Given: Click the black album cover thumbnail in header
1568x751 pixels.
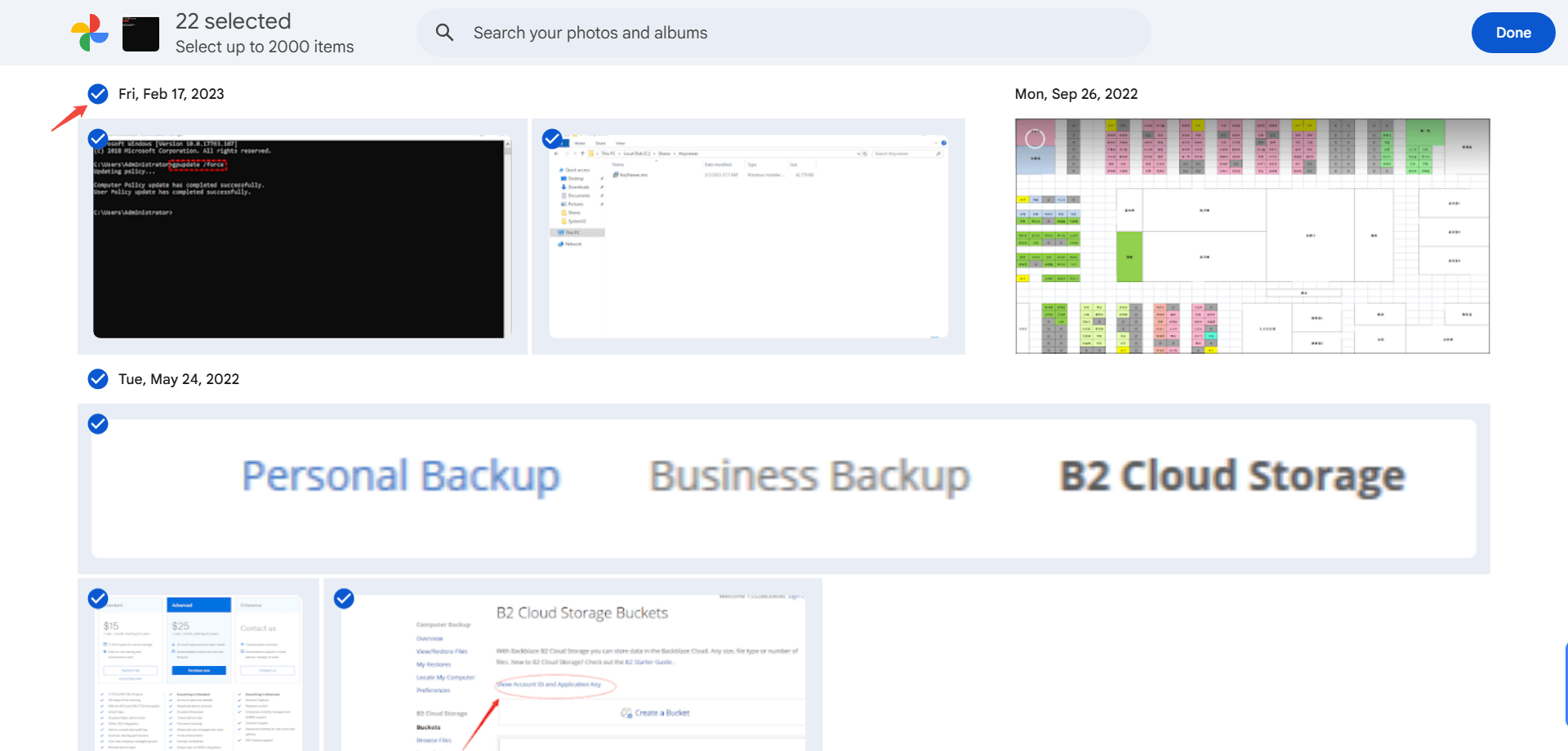Looking at the screenshot, I should [140, 34].
